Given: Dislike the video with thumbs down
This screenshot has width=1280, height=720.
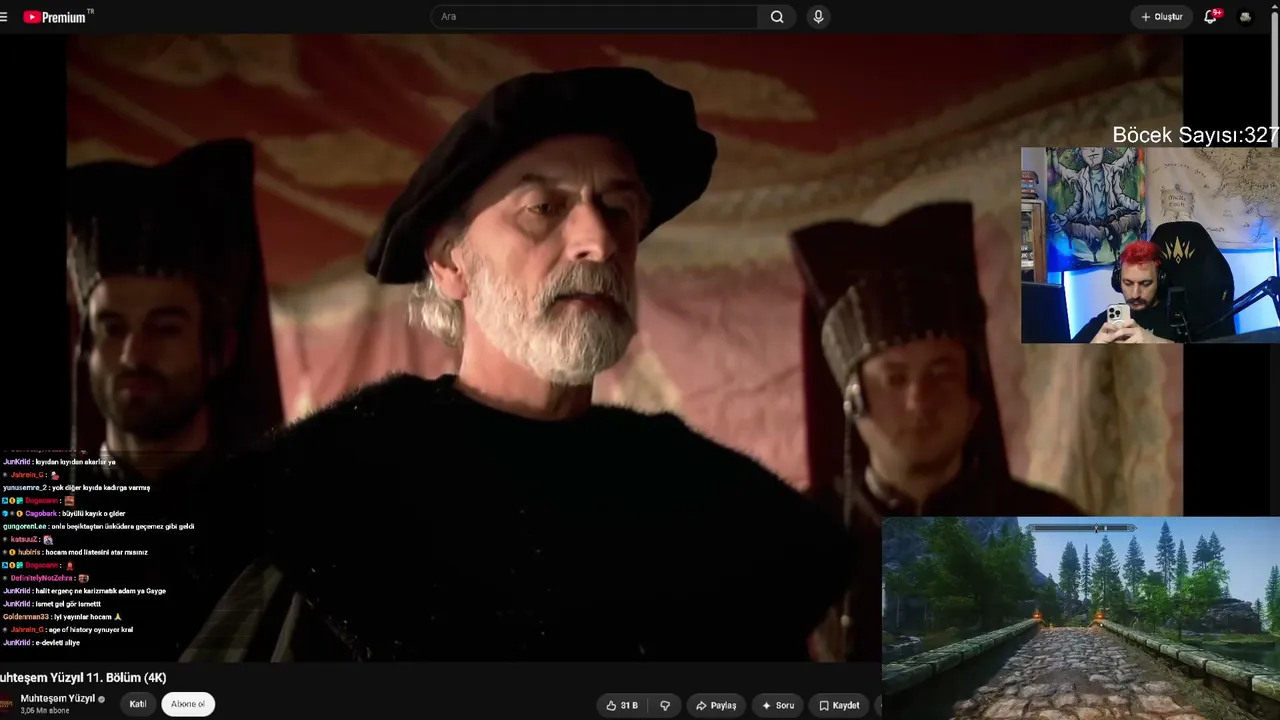Looking at the screenshot, I should click(x=665, y=705).
